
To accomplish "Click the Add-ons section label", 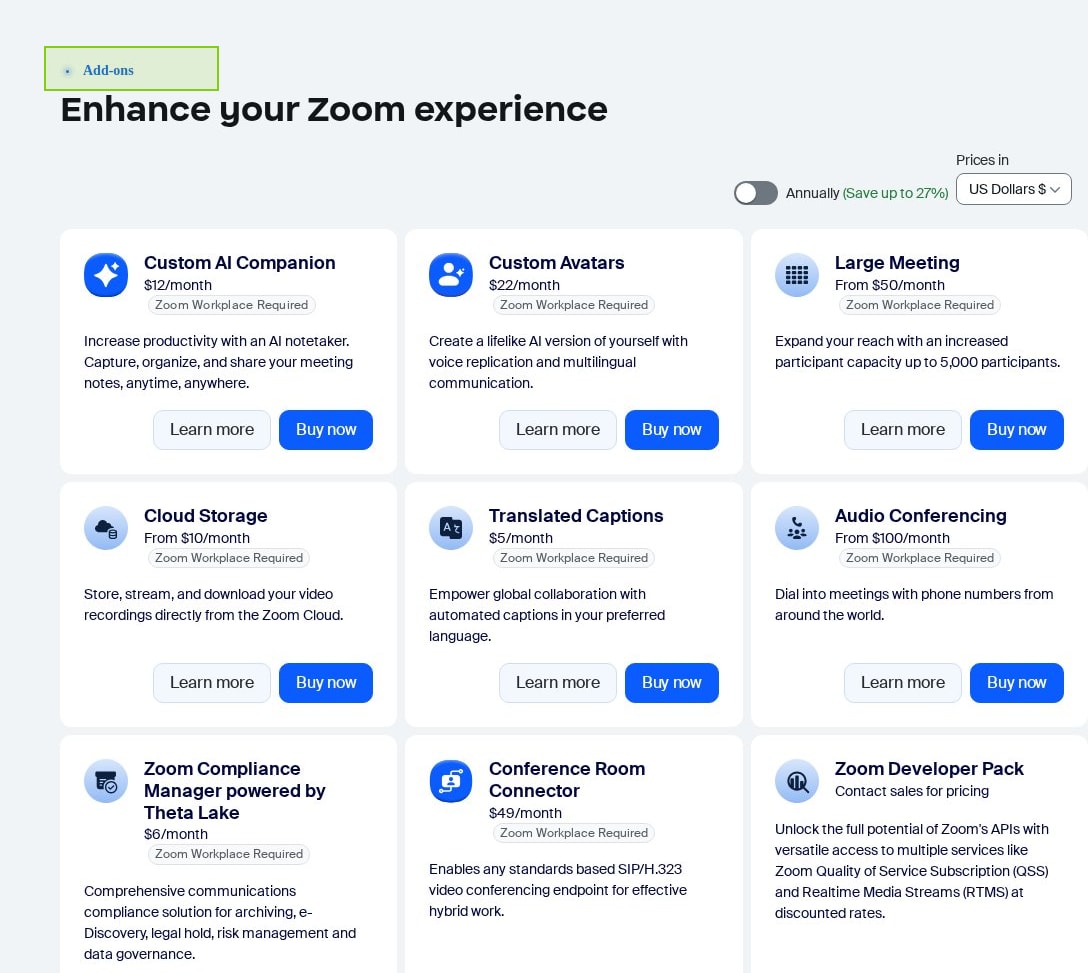I will pyautogui.click(x=108, y=70).
